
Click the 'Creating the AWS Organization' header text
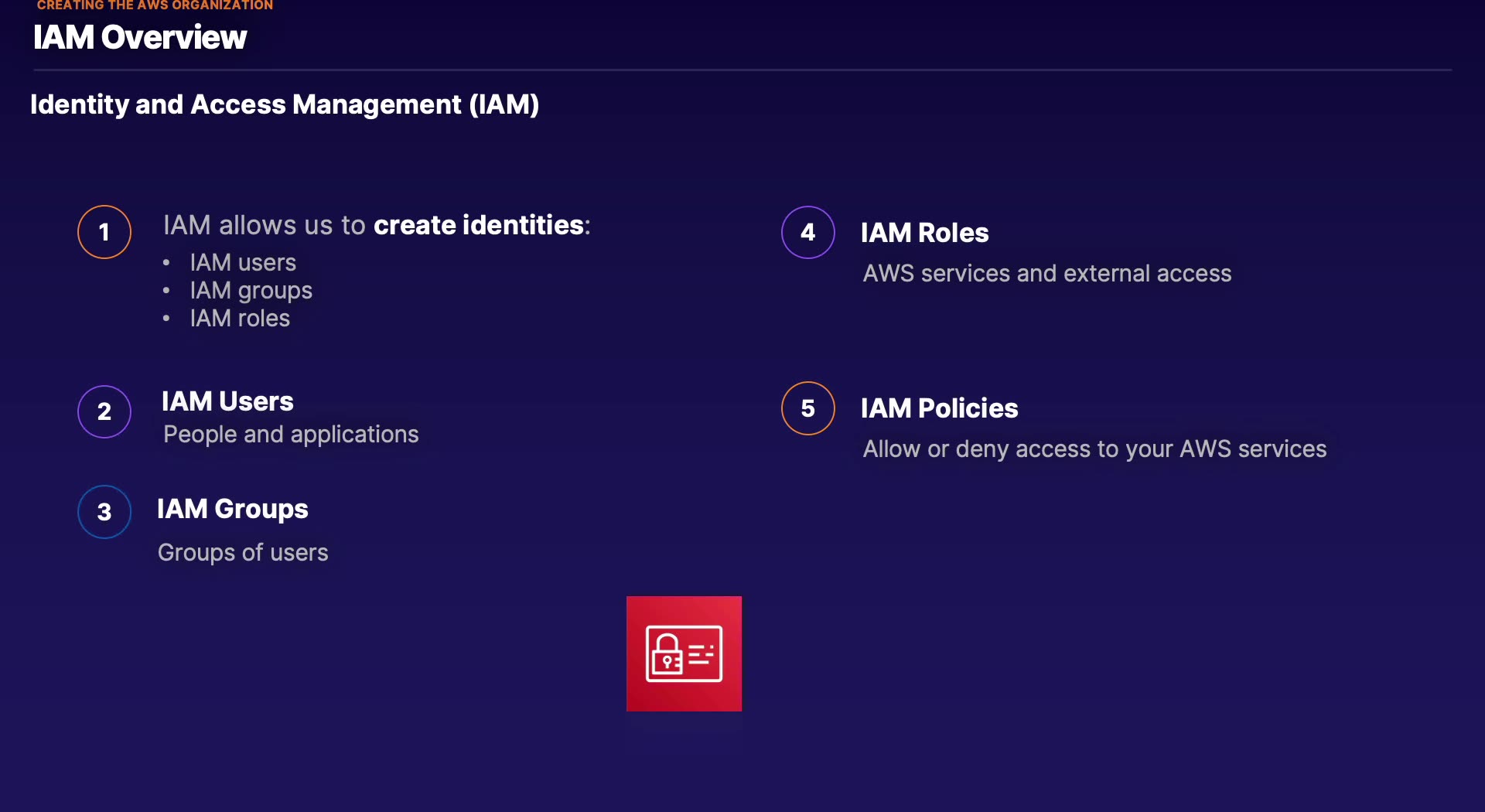coord(155,5)
